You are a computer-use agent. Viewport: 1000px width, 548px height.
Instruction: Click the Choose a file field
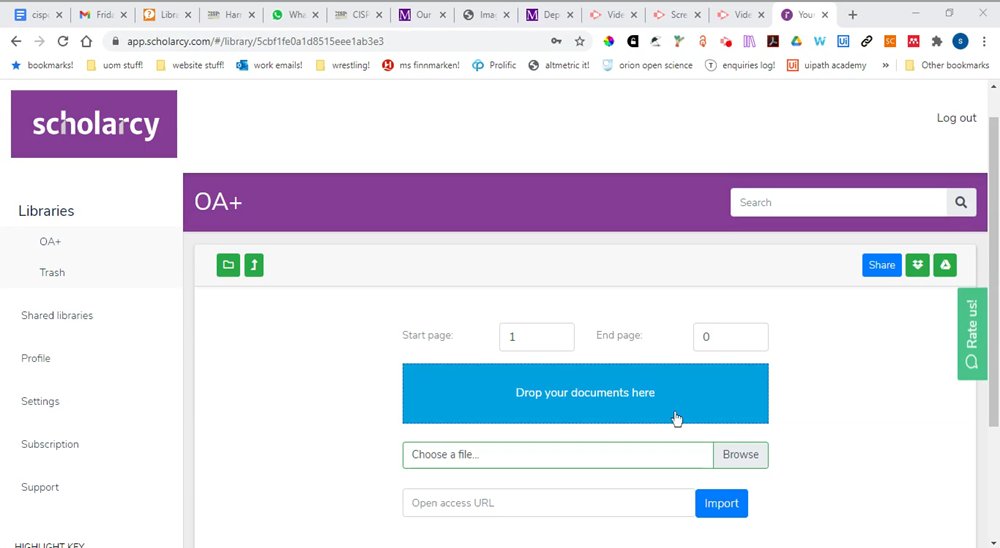pyautogui.click(x=558, y=455)
